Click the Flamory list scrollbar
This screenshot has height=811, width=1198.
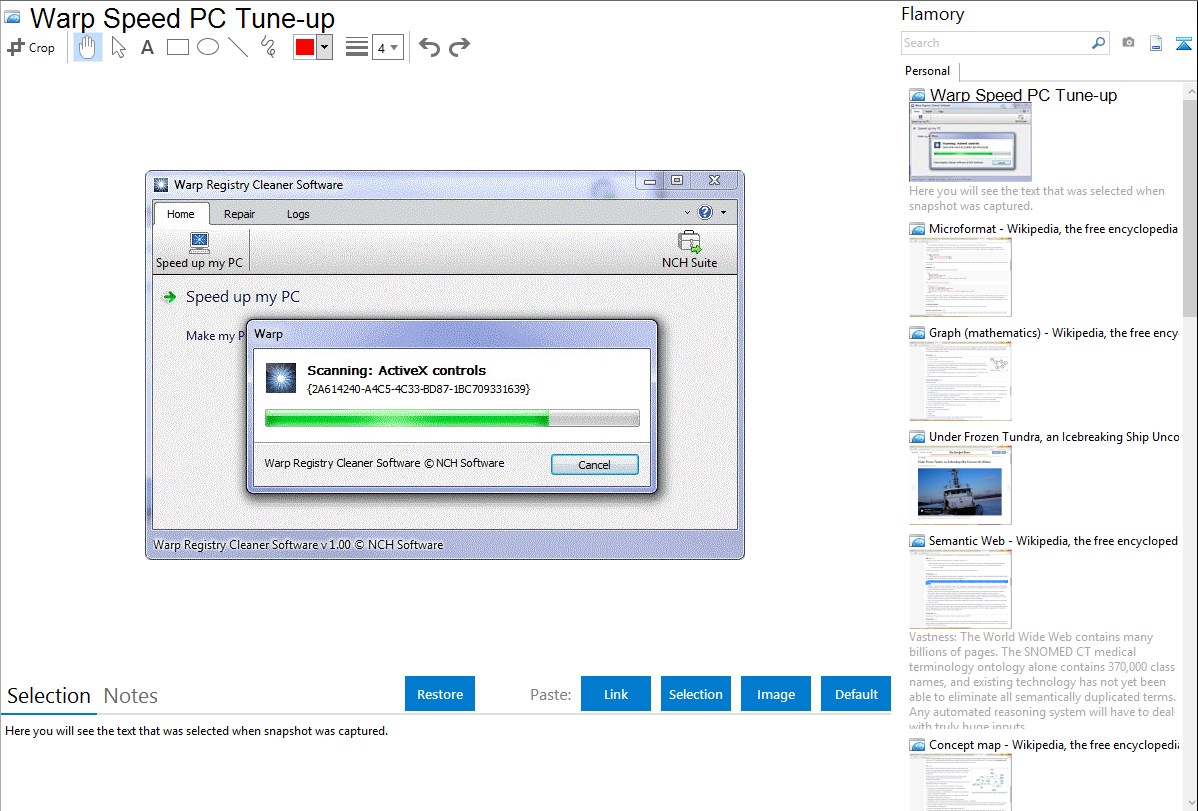[1190, 206]
